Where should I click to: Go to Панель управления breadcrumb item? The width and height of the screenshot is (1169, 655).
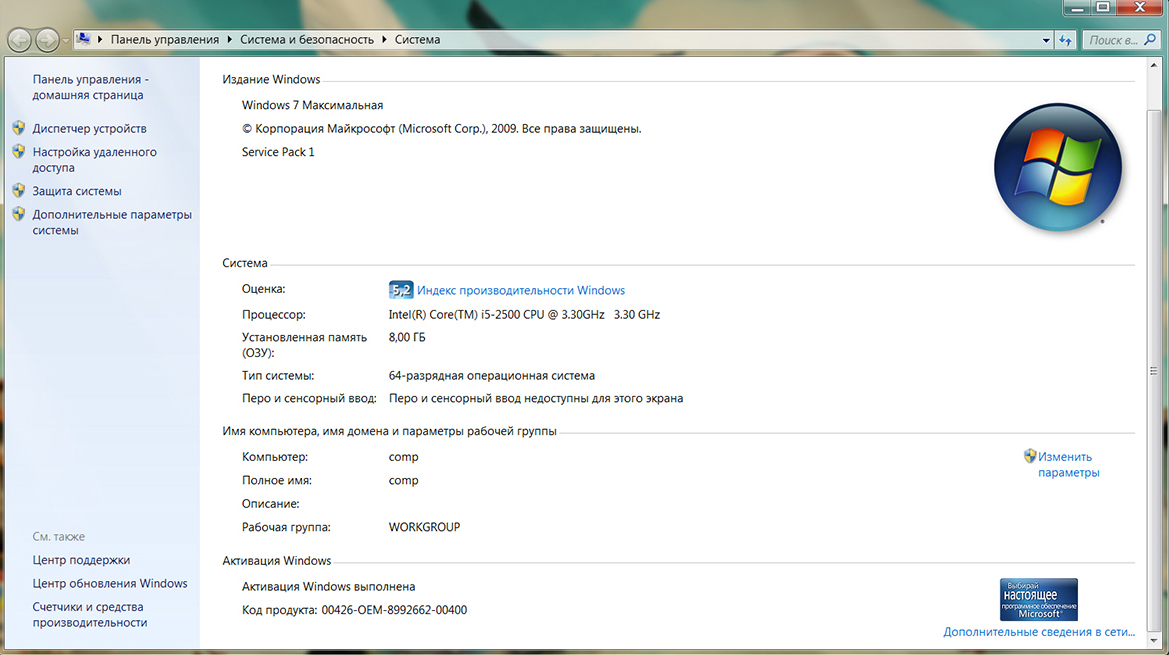[164, 40]
